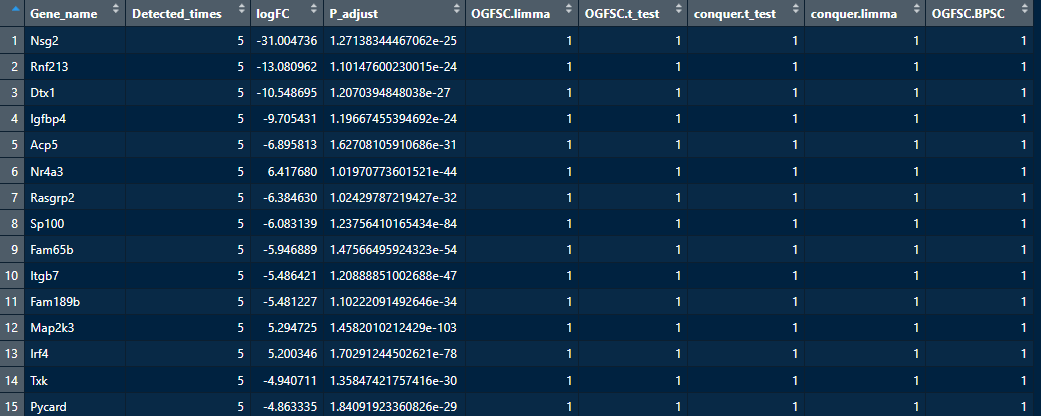This screenshot has height=416, width=1041.
Task: Sort by conquer.t_test column header
Action: (x=745, y=13)
